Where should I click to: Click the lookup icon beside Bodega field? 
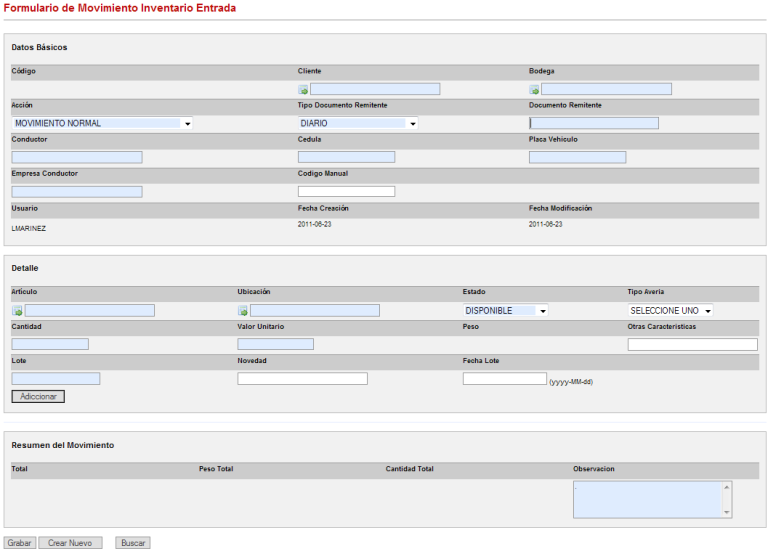click(x=534, y=90)
